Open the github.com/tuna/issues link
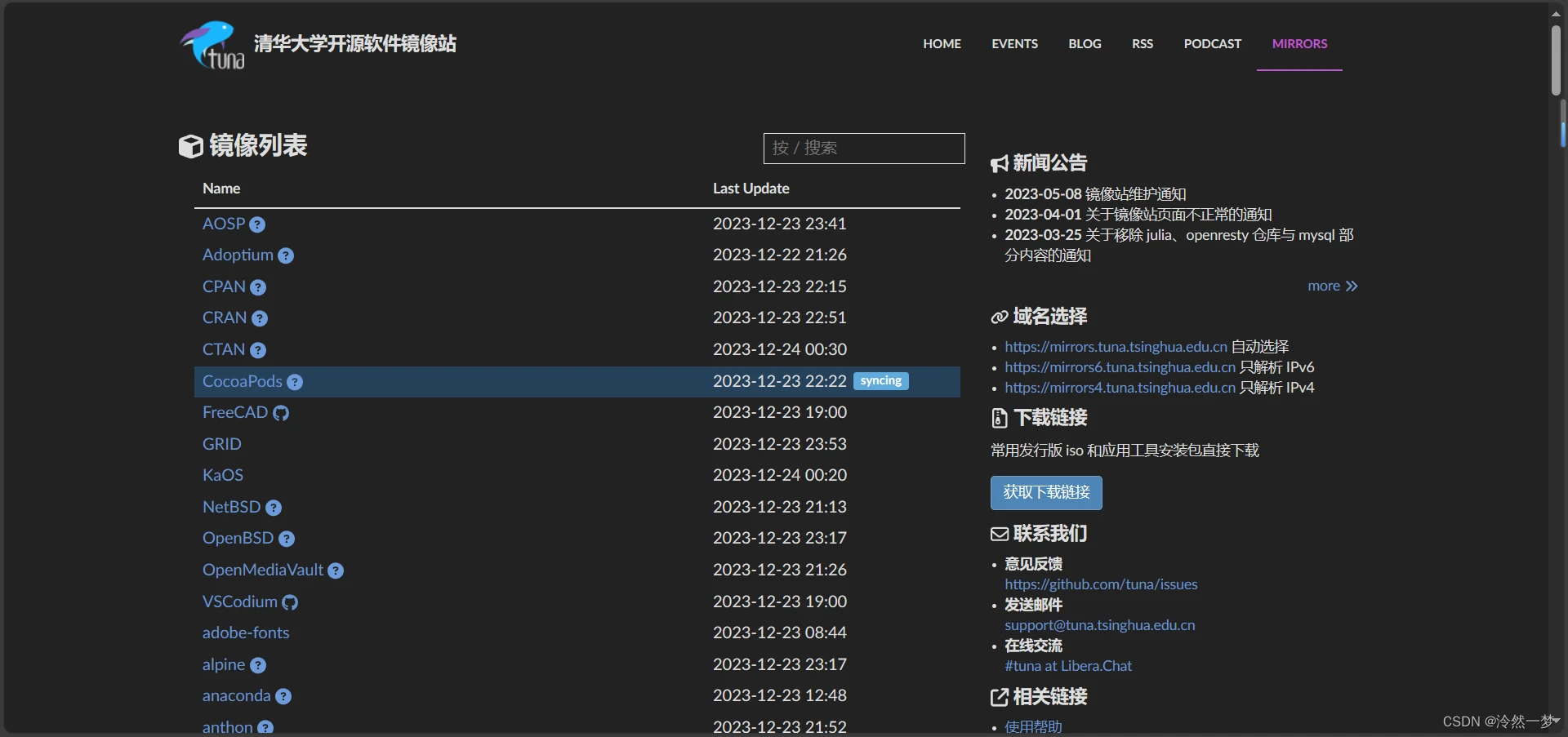Image resolution: width=1568 pixels, height=737 pixels. tap(1101, 584)
